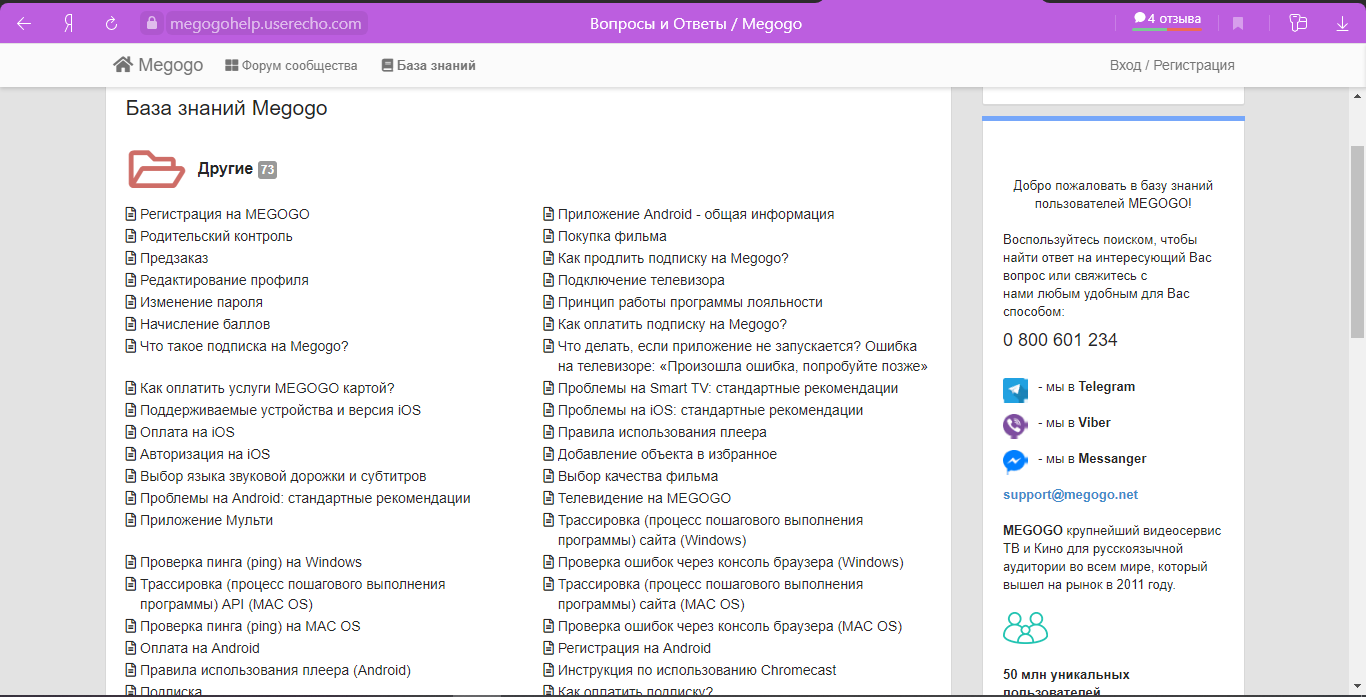This screenshot has width=1366, height=697.
Task: Open the browser extensions icon
Action: [x=1298, y=23]
